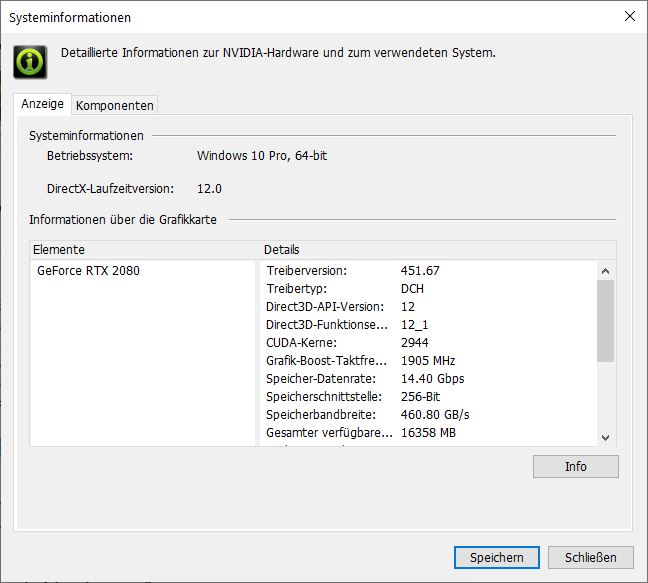This screenshot has width=648, height=583.
Task: Select GeForce RTX 2080 in Elemente list
Action: (x=88, y=271)
